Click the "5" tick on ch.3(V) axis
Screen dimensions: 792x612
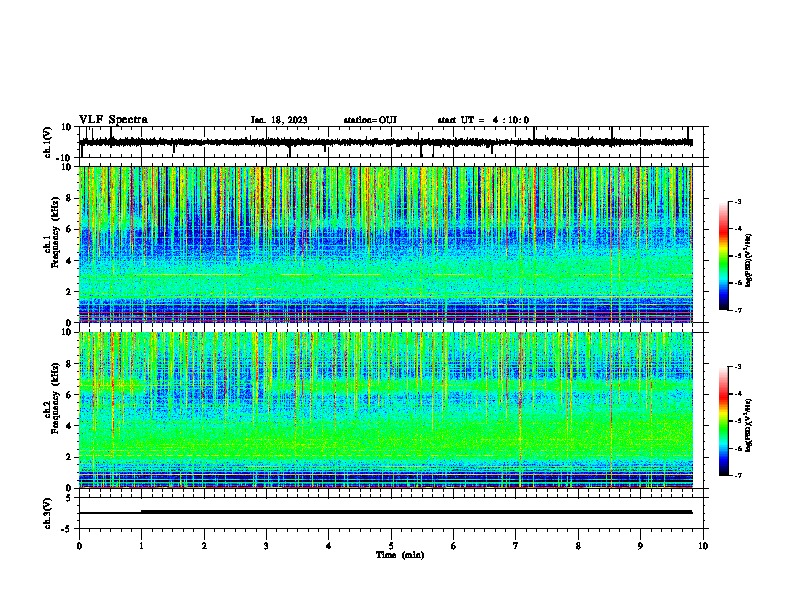[69, 498]
